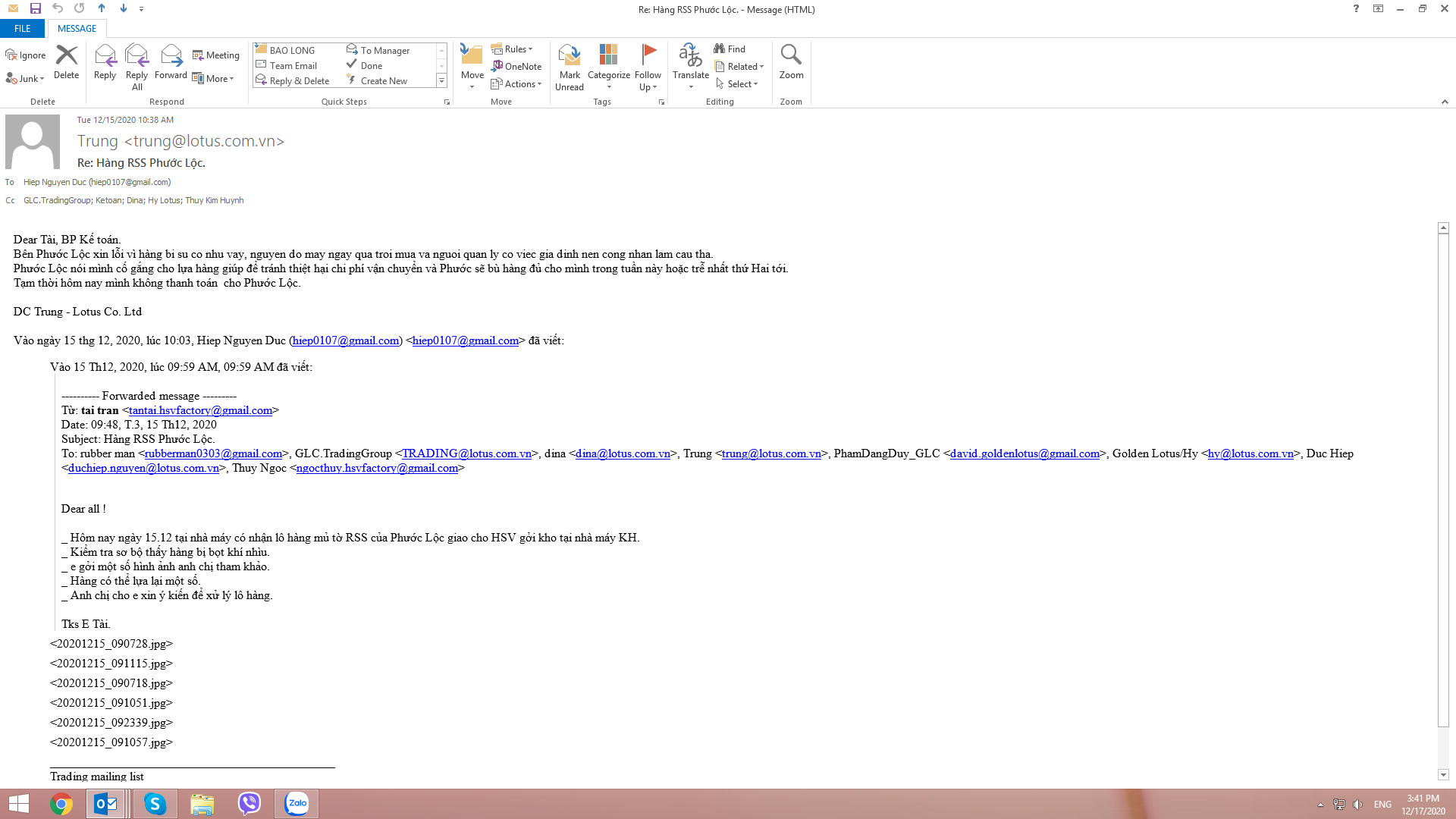The height and width of the screenshot is (819, 1456).
Task: Select the MESSAGE ribbon tab
Action: 77,28
